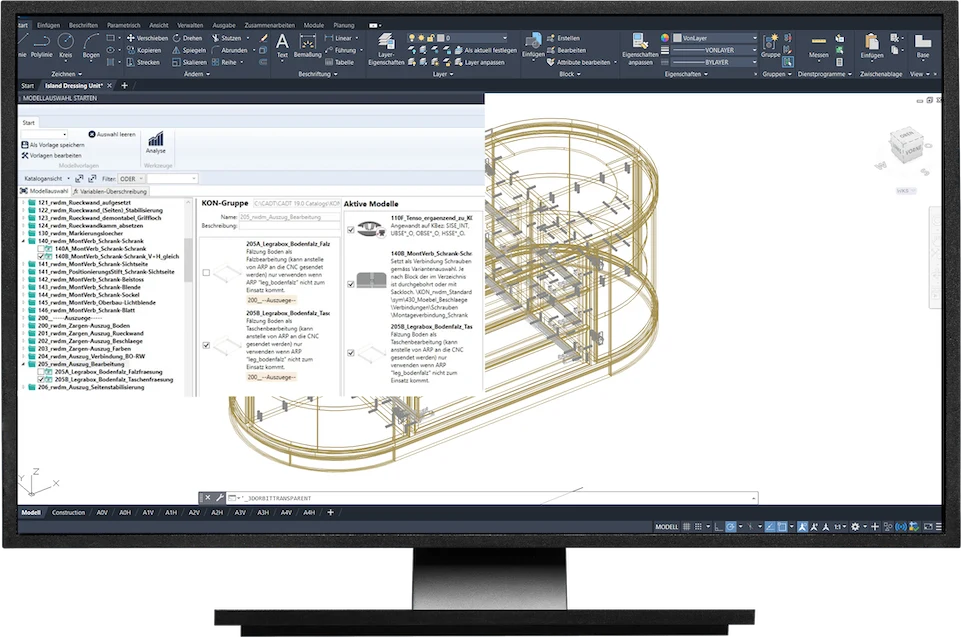Screen dimensions: 961x637
Task: Click the ViewCube in the viewport
Action: pos(906,143)
